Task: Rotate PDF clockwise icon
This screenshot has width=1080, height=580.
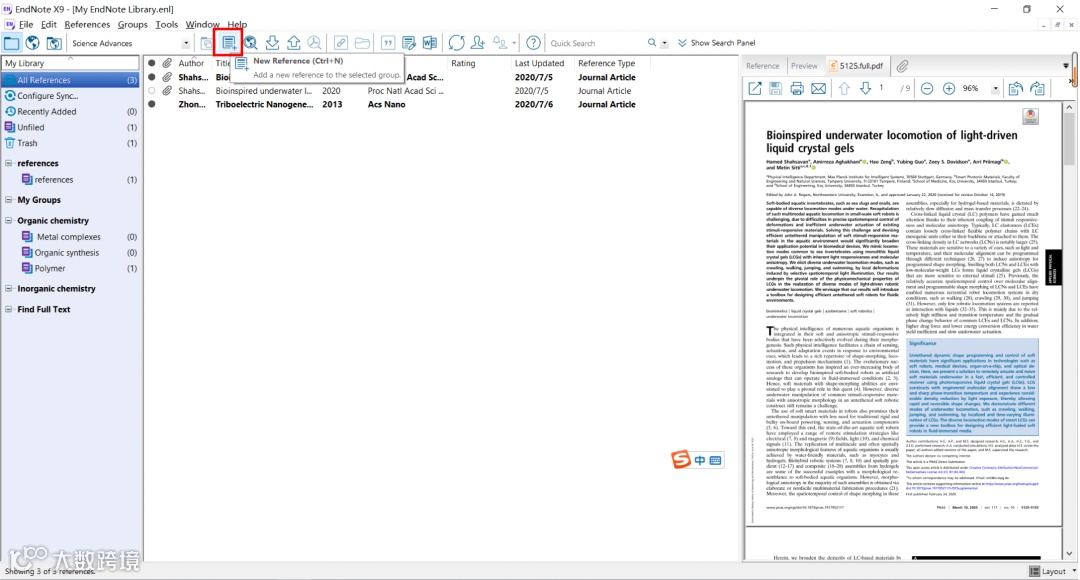Action: 1037,88
